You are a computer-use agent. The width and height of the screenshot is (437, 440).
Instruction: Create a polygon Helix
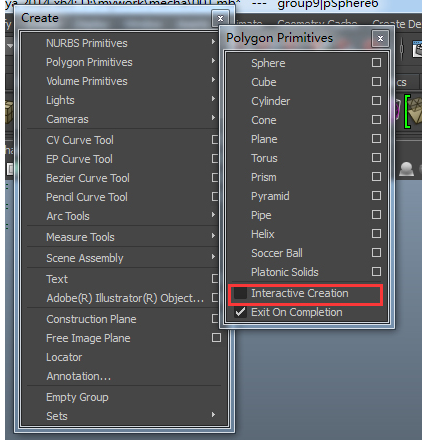263,234
